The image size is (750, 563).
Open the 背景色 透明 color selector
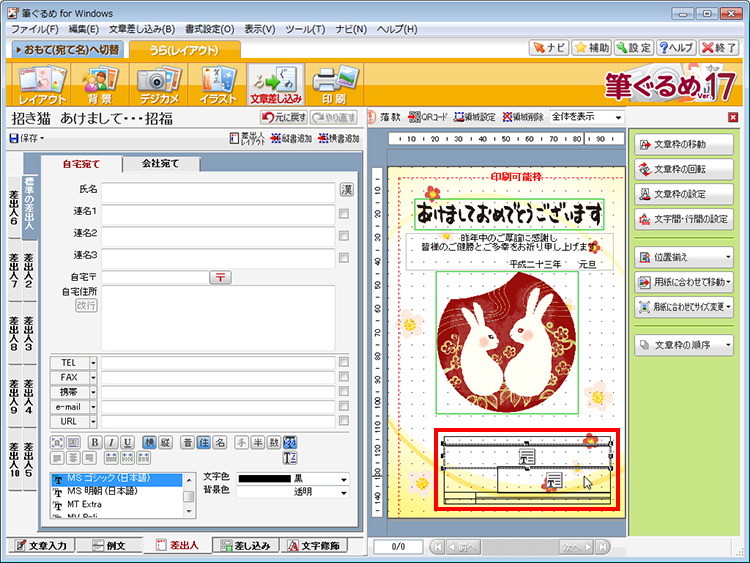294,492
